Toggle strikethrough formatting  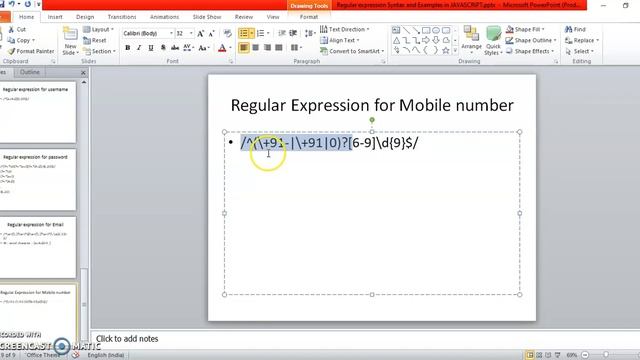point(175,48)
